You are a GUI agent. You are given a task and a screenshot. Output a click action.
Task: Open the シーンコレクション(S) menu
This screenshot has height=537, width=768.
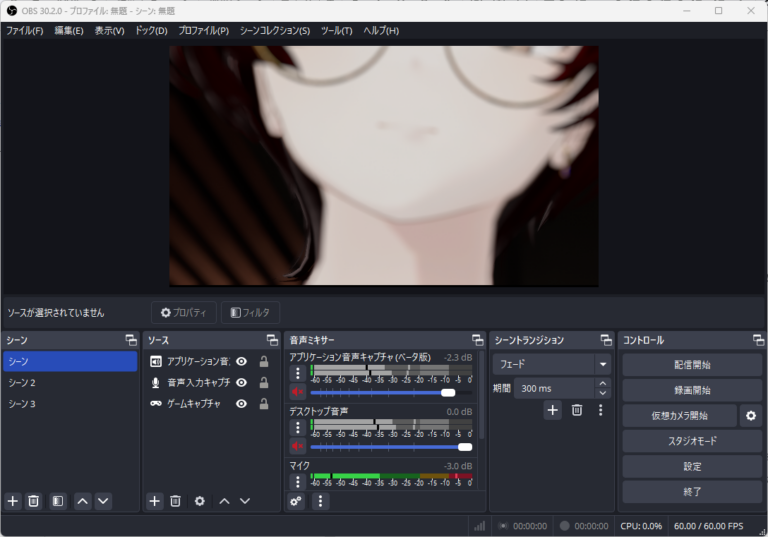(275, 31)
